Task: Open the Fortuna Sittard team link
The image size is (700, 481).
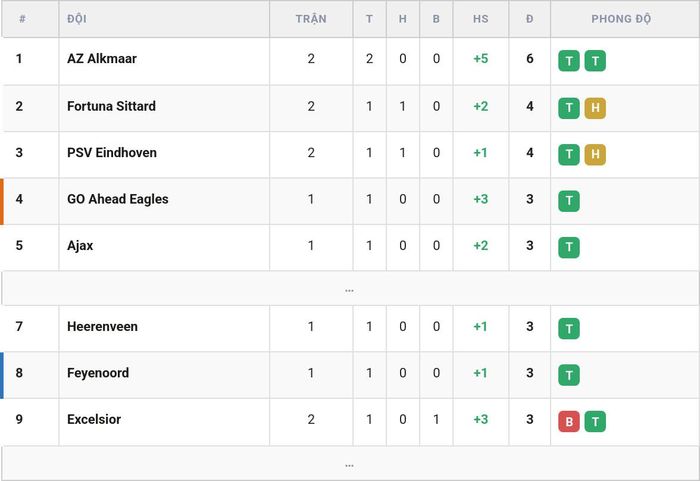Action: (111, 106)
